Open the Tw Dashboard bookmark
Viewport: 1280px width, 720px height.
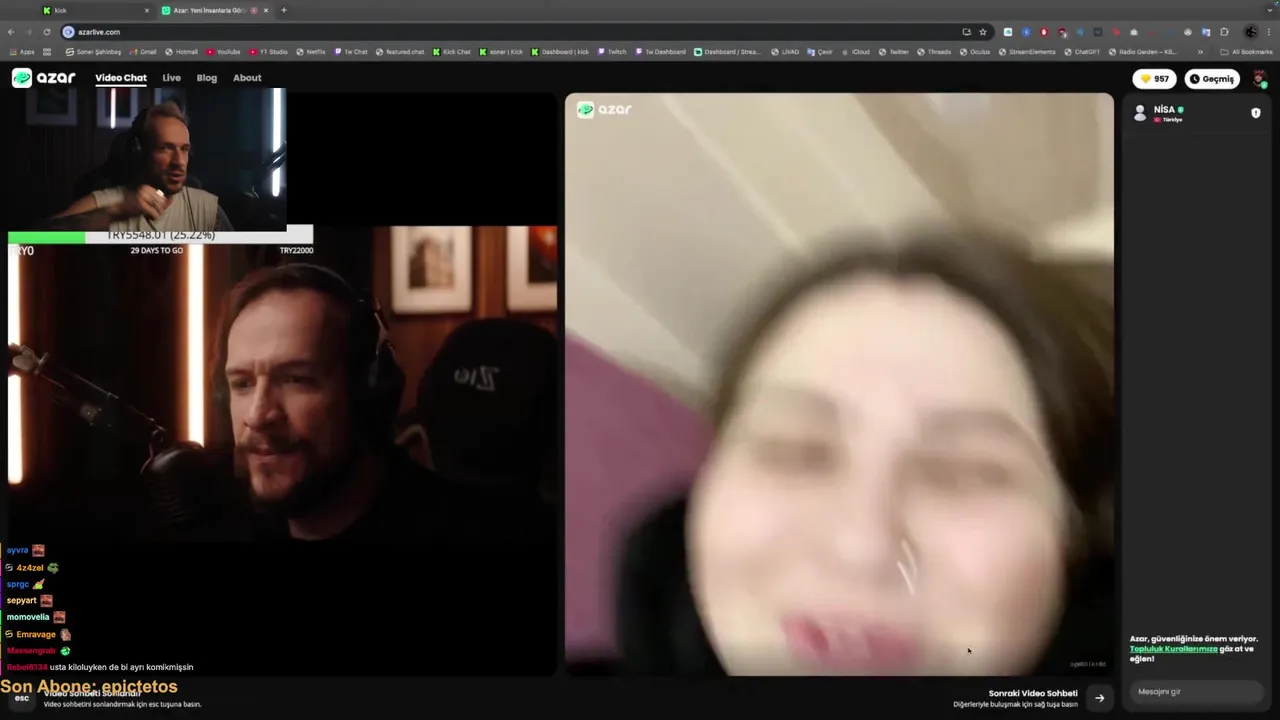click(660, 52)
